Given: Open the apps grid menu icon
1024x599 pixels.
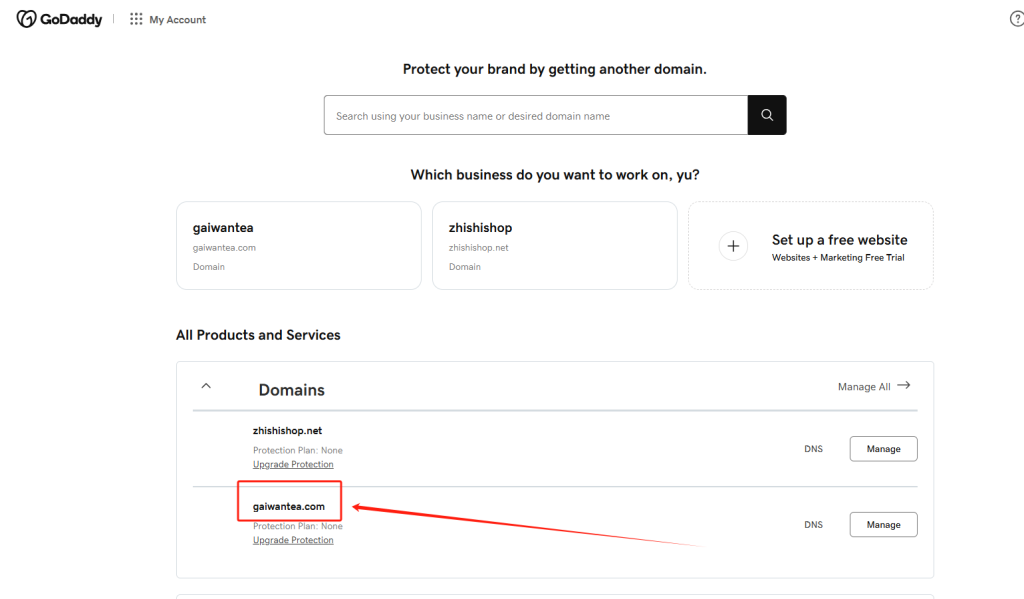Looking at the screenshot, I should (x=136, y=19).
